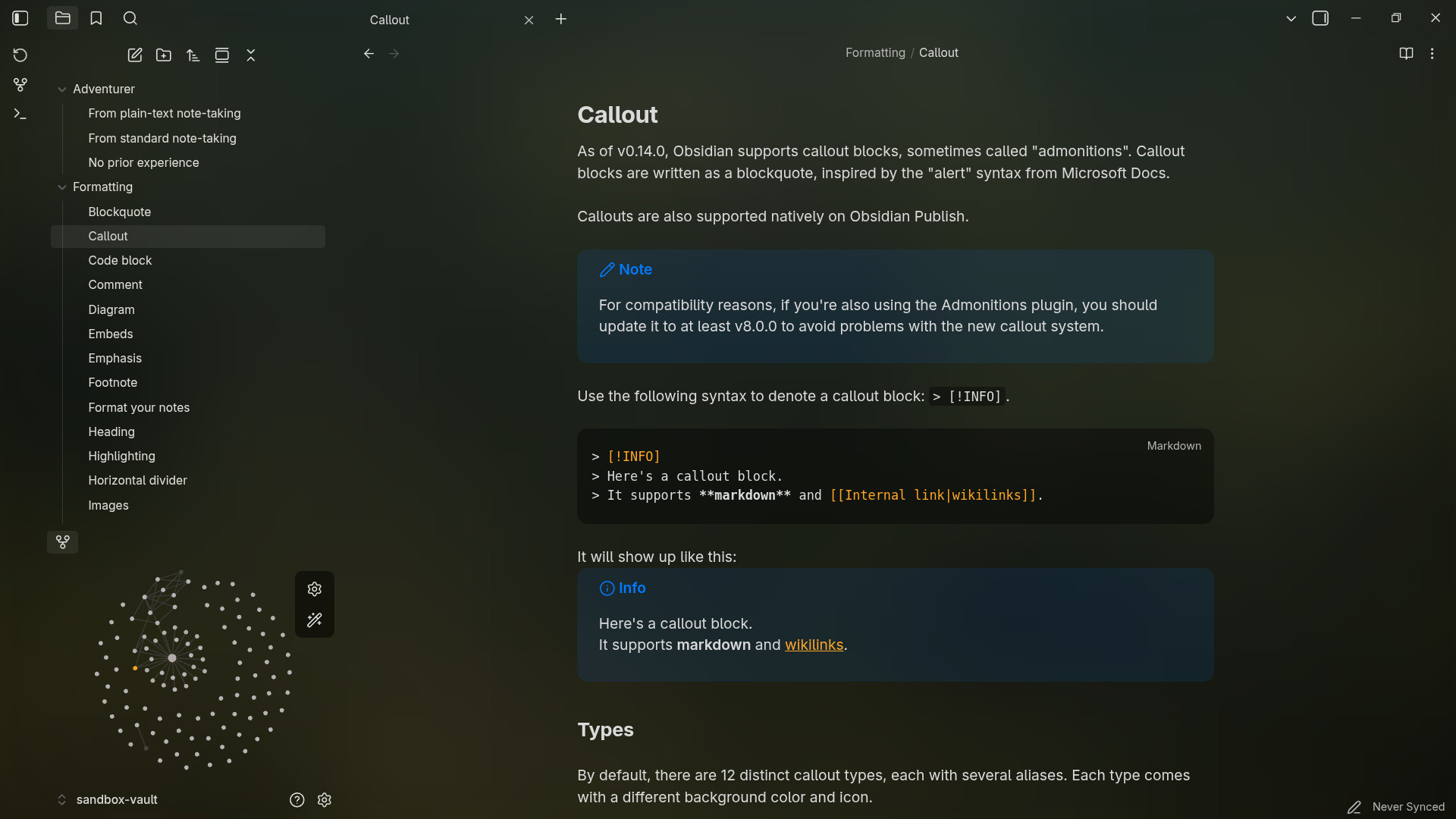This screenshot has width=1456, height=819.
Task: Open a new tab
Action: [x=561, y=19]
